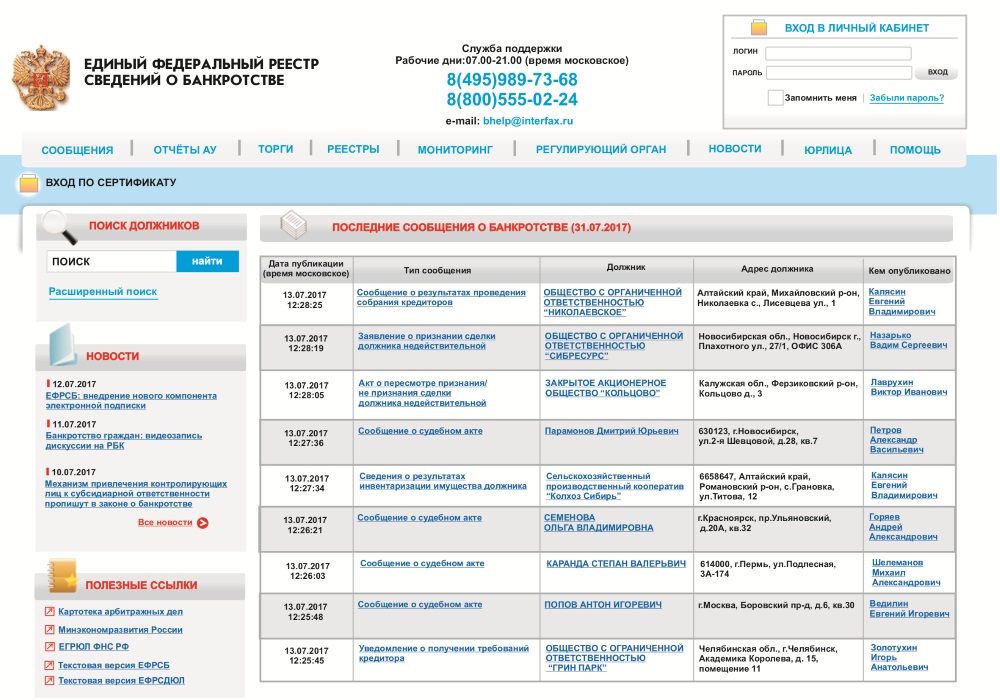Click the folder icon next to ВХОД ПО СЕРТИФИКАТУ
Screen dimensions: 1000x700
pos(29,183)
